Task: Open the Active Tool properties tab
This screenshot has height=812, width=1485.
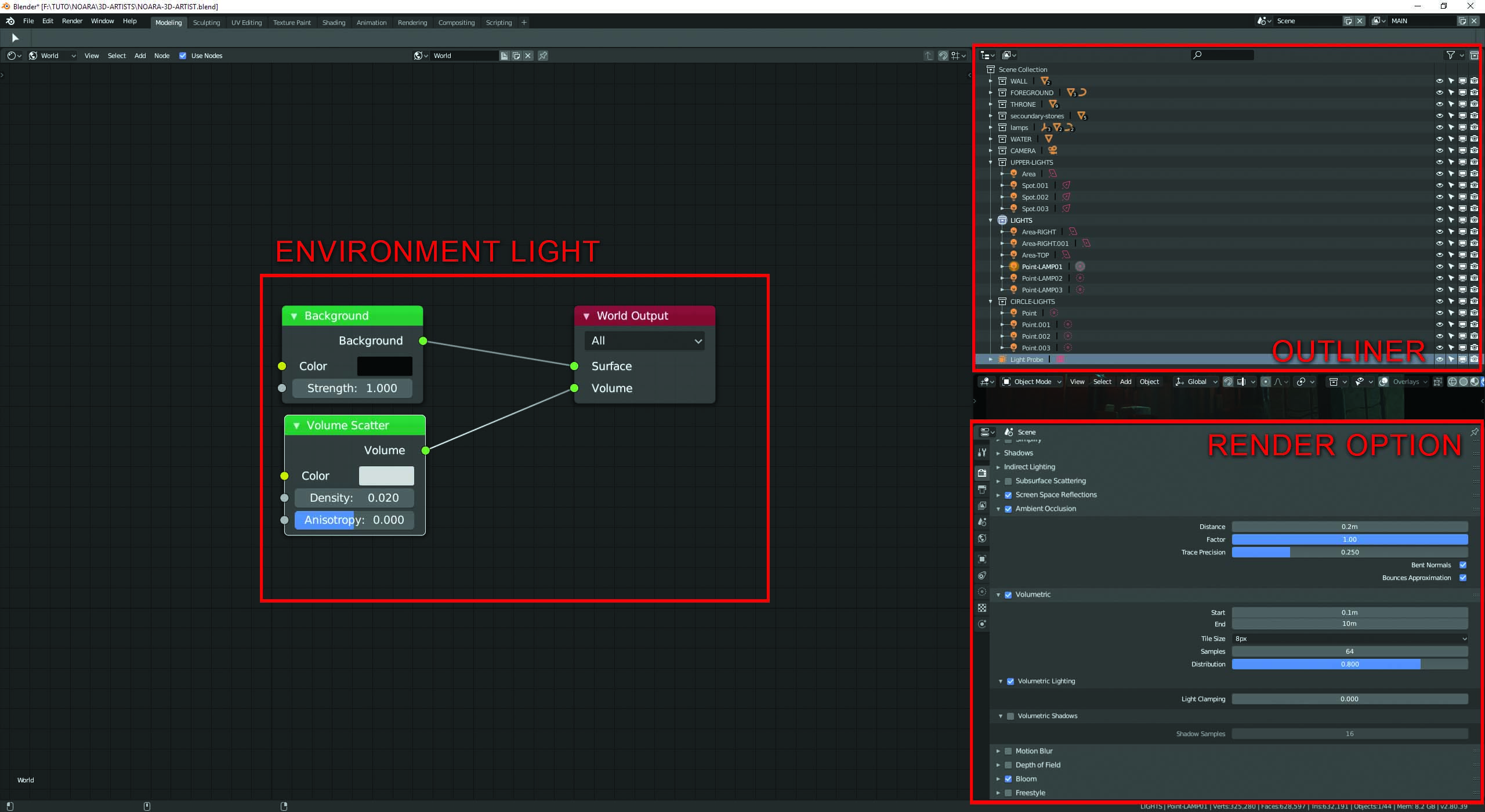Action: [982, 452]
